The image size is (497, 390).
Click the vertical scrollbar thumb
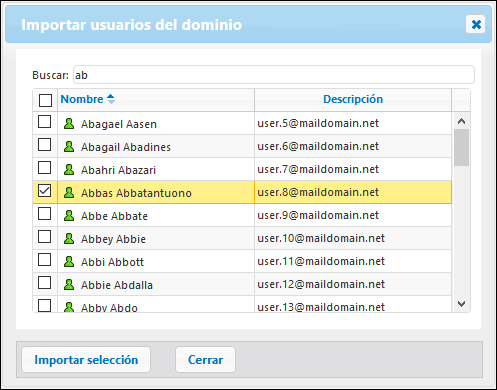tap(461, 147)
